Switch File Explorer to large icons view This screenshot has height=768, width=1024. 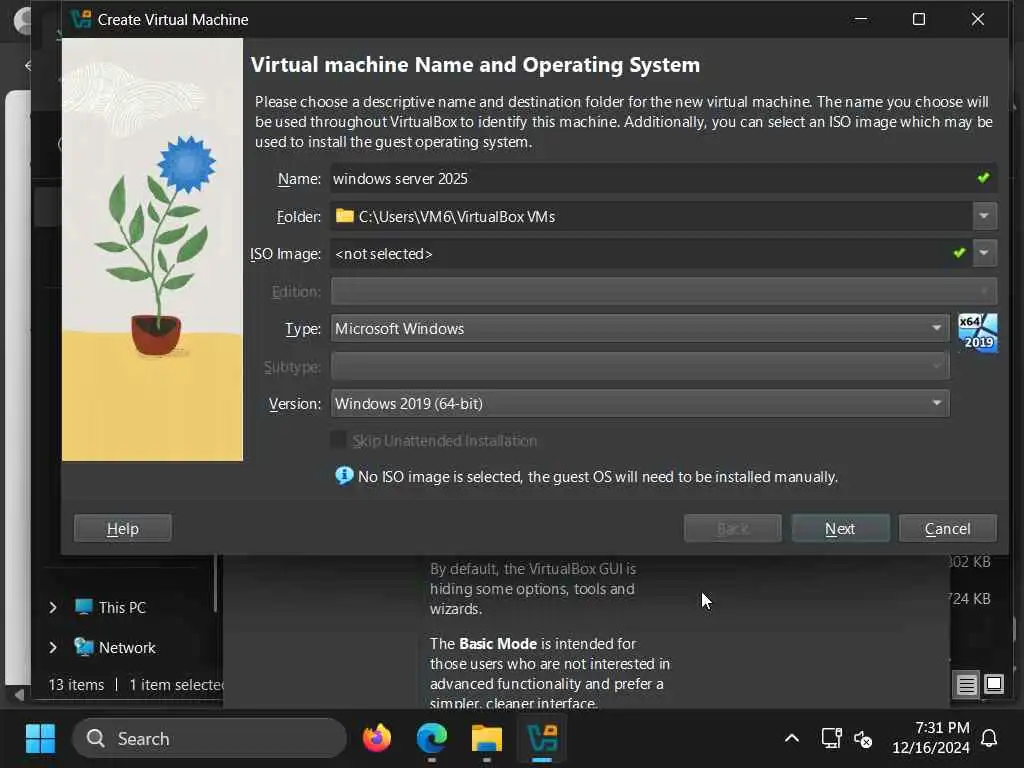click(994, 684)
